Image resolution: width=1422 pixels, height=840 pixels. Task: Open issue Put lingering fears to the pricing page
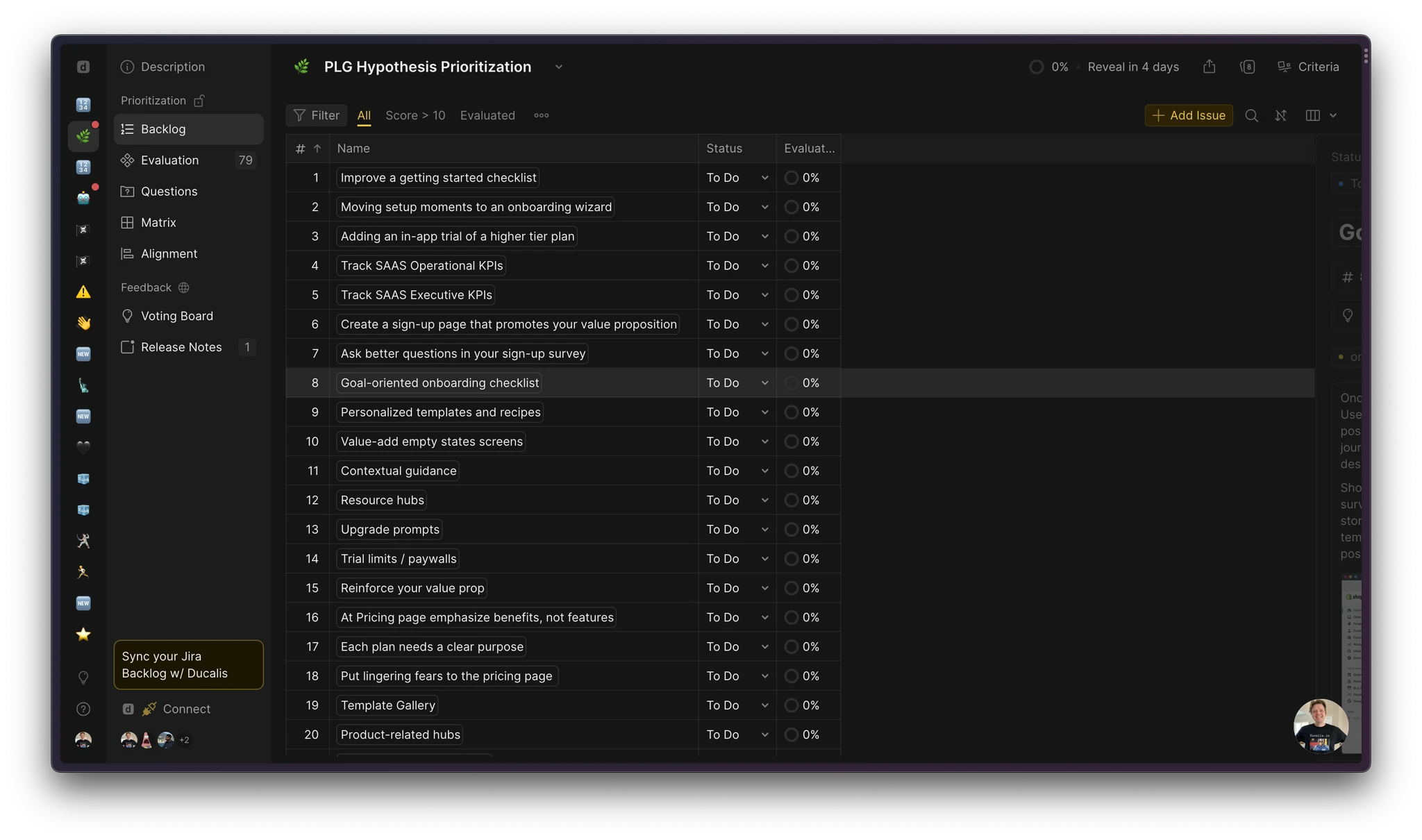coord(447,676)
